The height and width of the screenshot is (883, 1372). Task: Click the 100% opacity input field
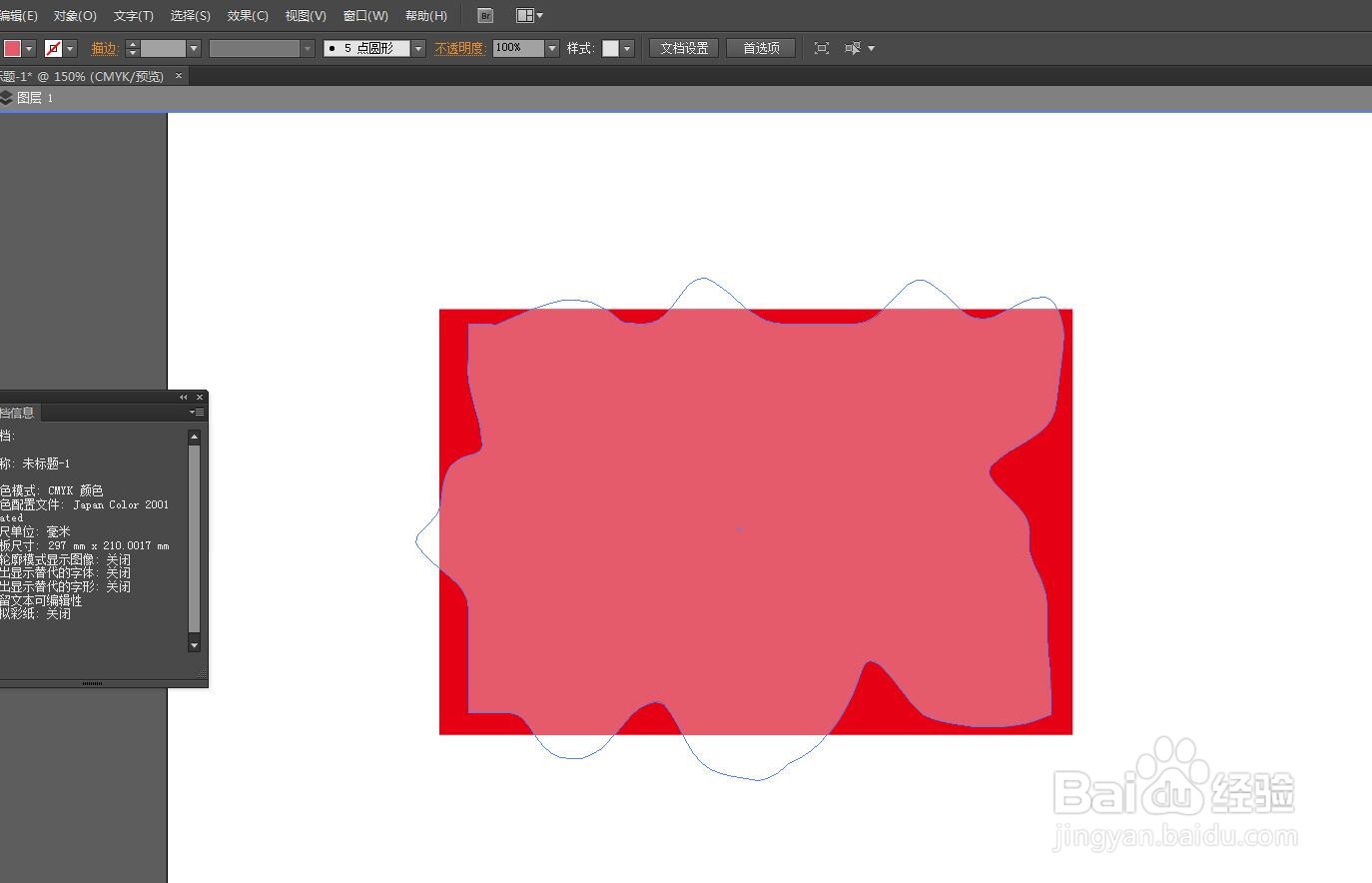pos(518,48)
